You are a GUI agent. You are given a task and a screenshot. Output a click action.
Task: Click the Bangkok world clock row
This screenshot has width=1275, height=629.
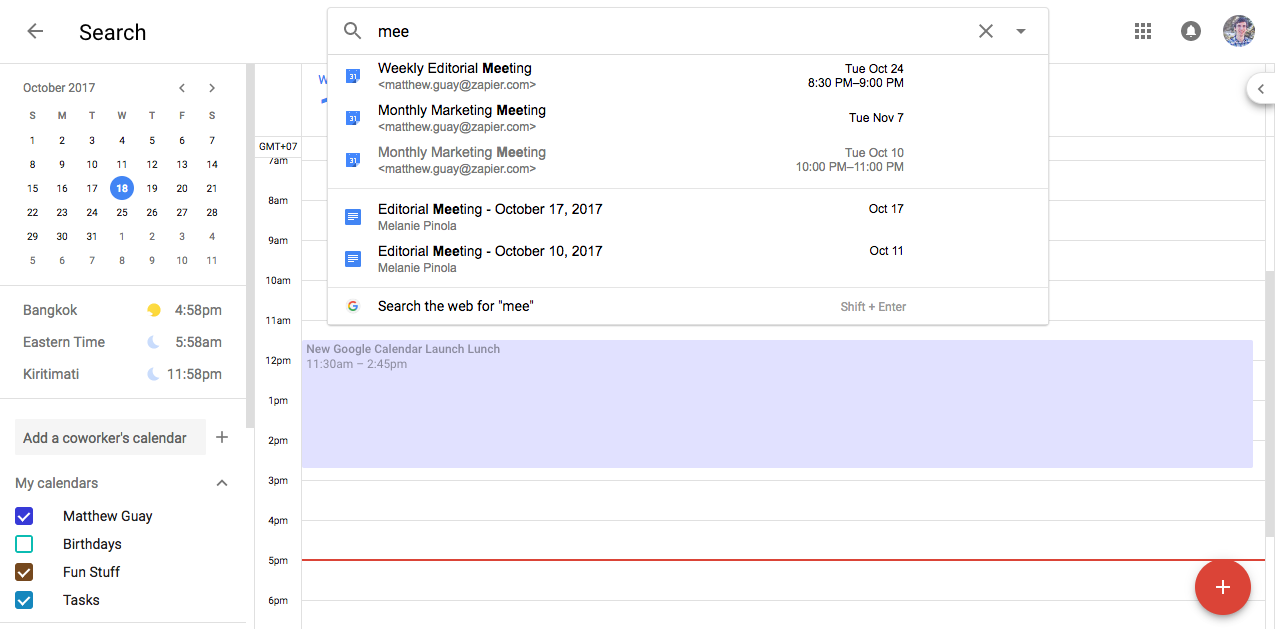[122, 310]
